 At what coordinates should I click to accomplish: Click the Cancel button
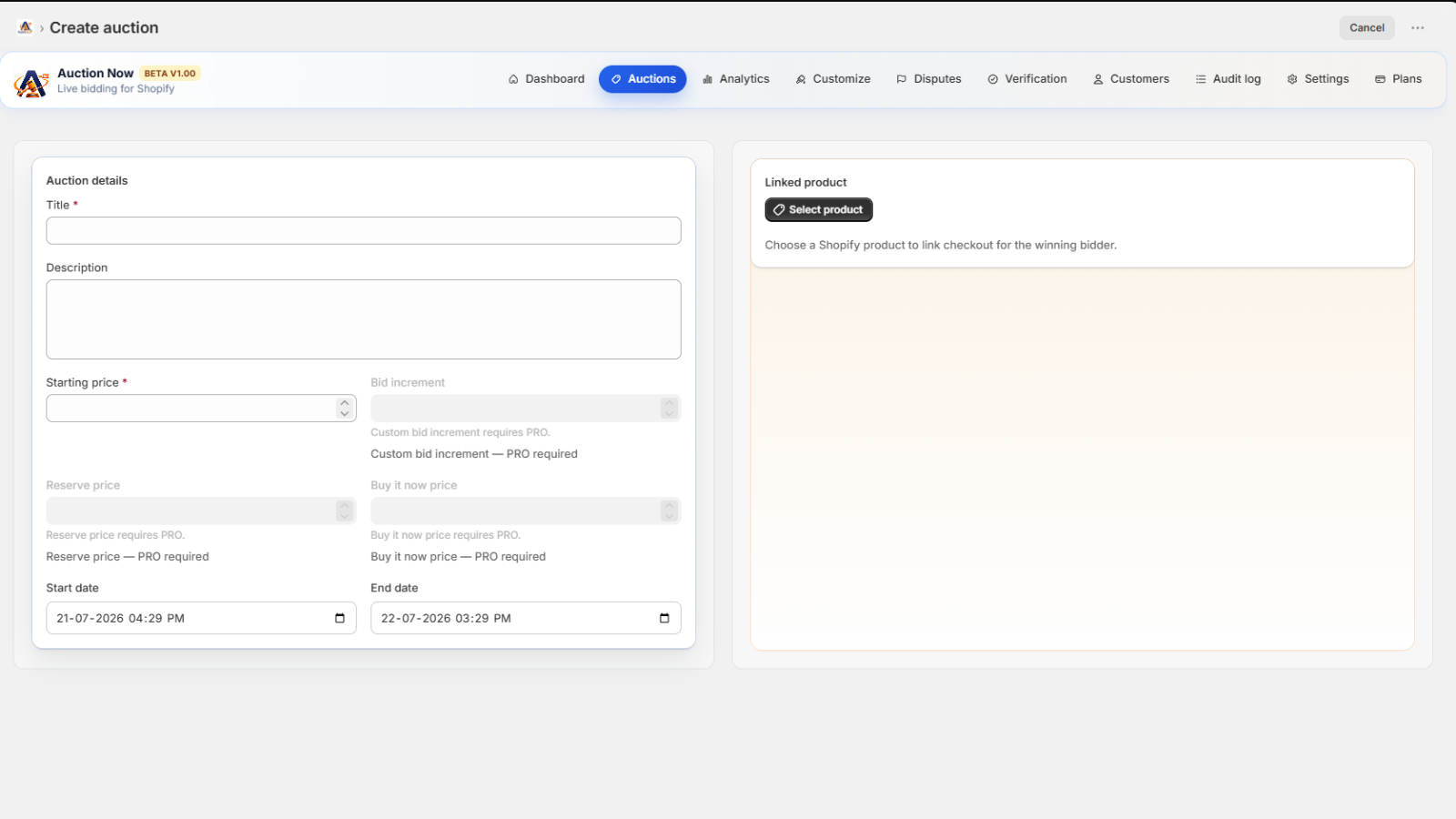(1367, 28)
